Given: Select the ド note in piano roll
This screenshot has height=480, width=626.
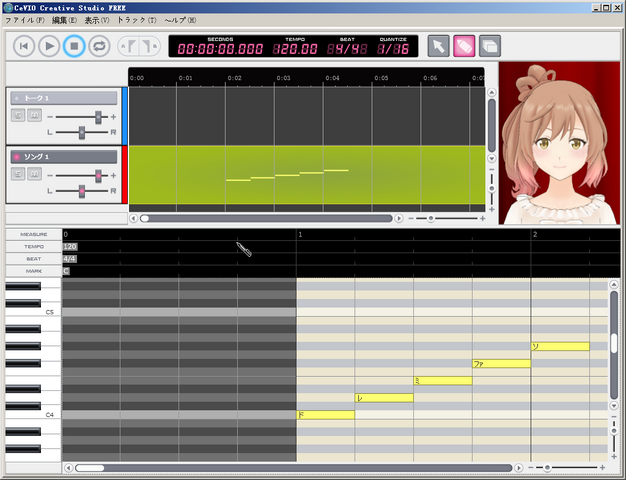Looking at the screenshot, I should (x=326, y=415).
